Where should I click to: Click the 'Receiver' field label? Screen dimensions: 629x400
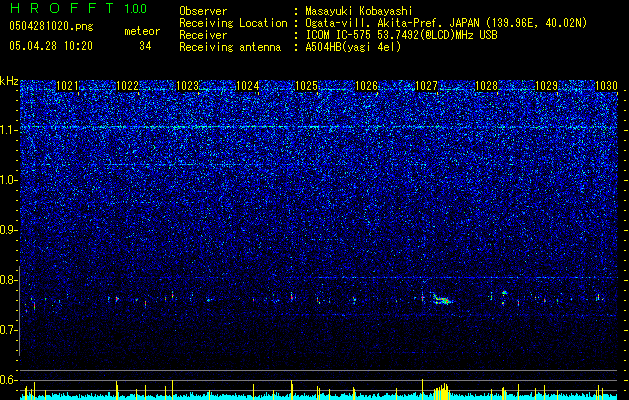(x=203, y=35)
